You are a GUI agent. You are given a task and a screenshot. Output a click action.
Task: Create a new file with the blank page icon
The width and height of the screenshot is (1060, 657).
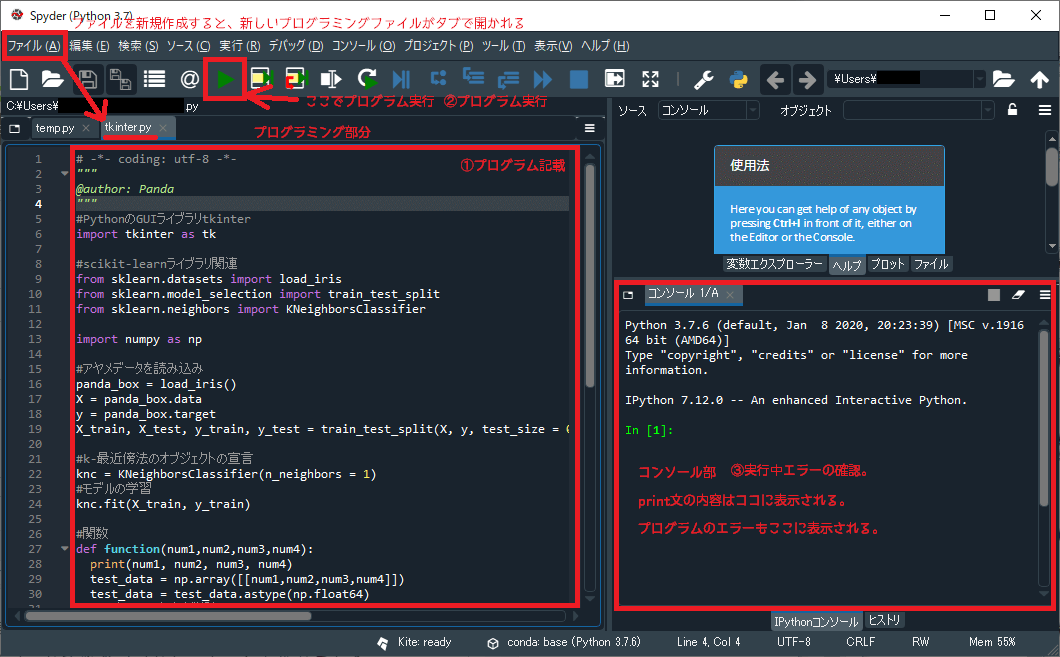(x=19, y=79)
